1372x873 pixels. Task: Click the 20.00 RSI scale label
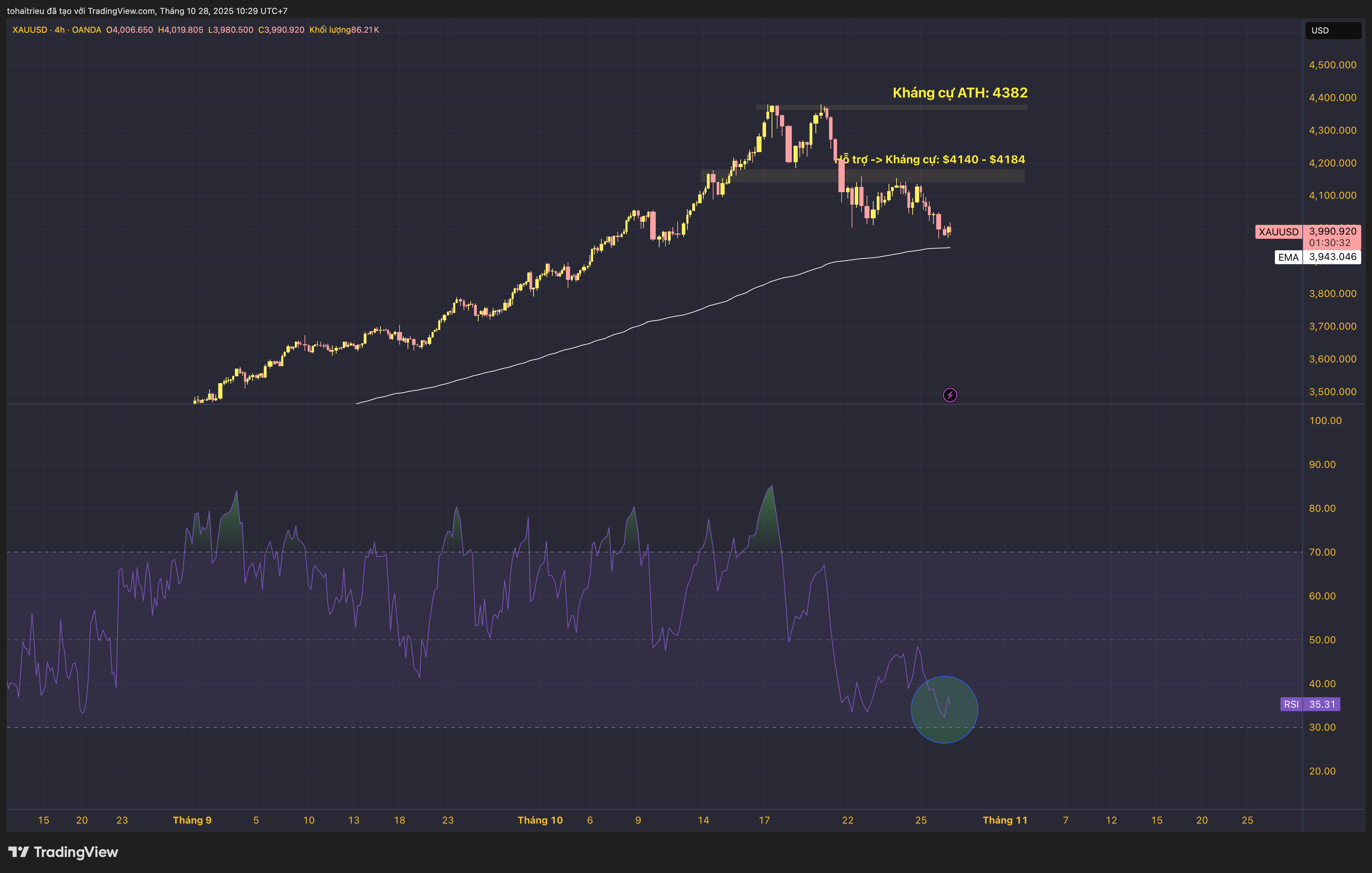tap(1323, 771)
